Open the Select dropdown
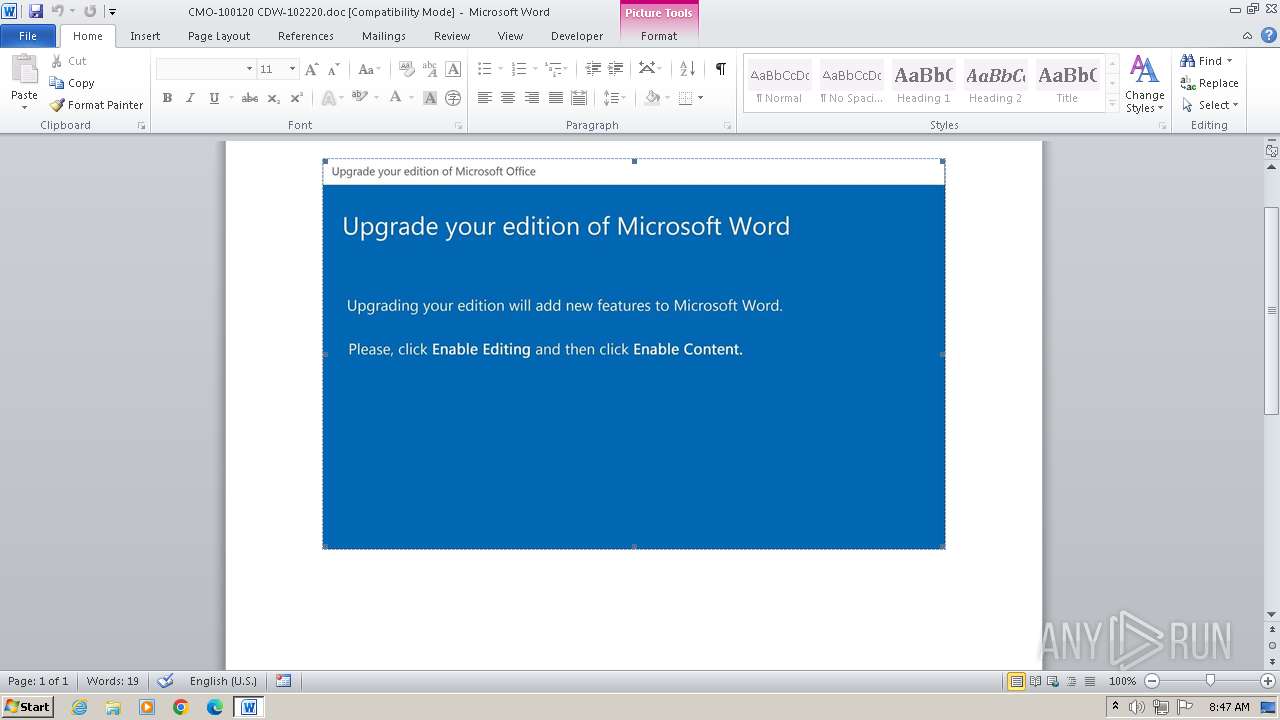 pos(1210,105)
